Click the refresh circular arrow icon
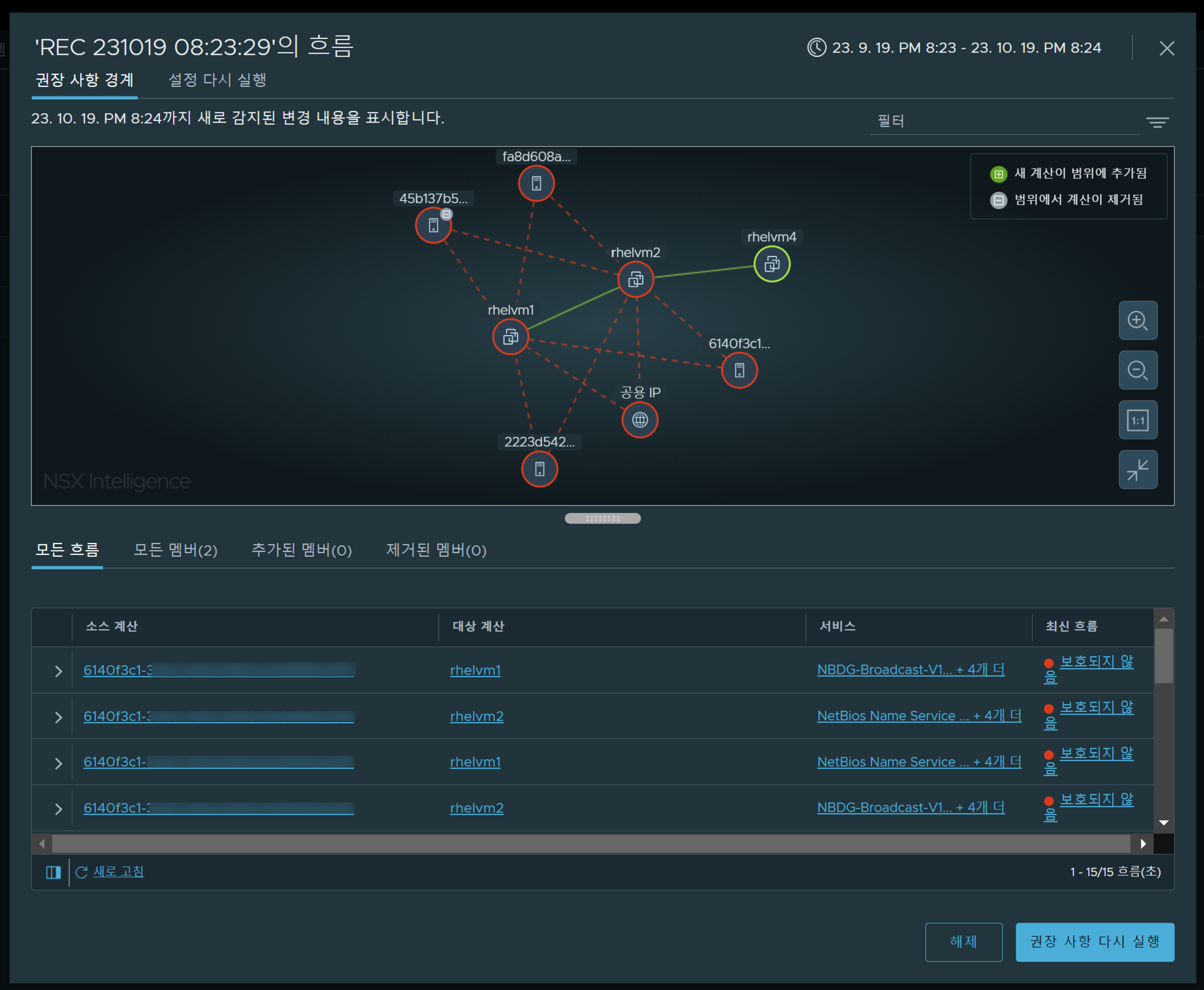 pos(81,873)
